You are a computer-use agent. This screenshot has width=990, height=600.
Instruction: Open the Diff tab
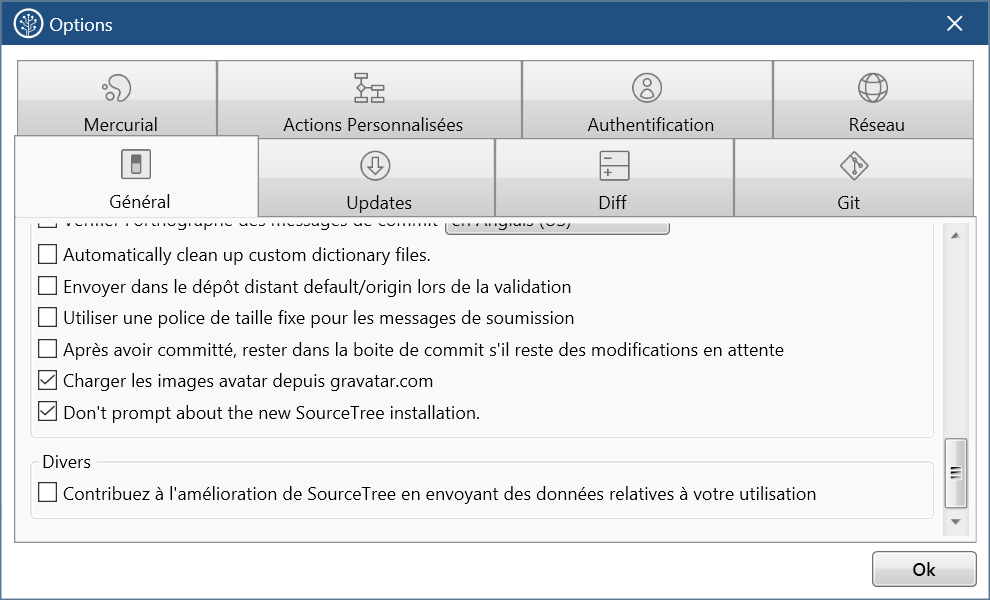coord(614,177)
